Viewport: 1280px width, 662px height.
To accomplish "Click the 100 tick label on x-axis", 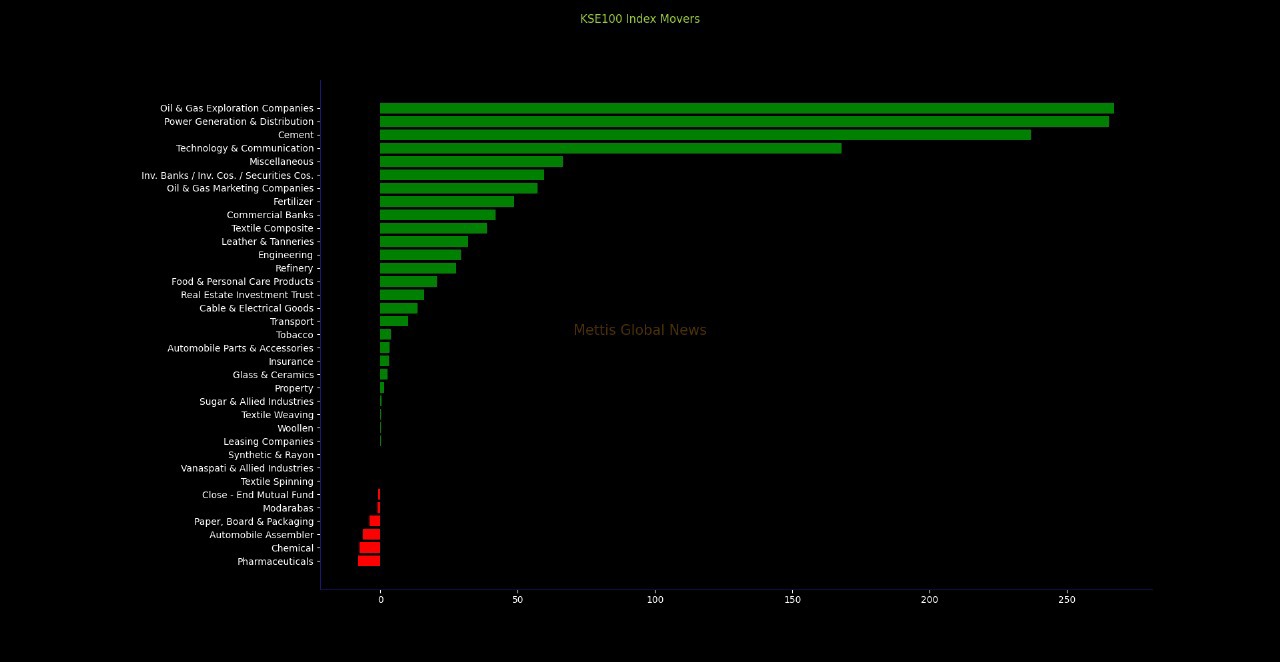I will point(655,599).
